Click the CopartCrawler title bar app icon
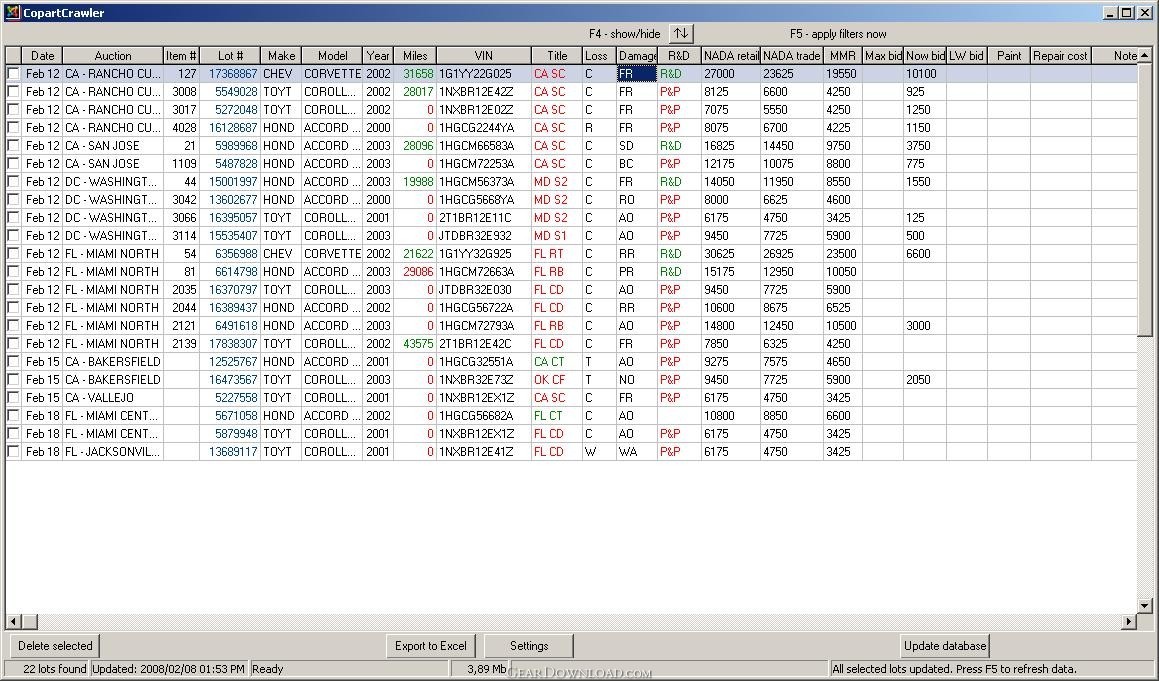 click(x=12, y=13)
